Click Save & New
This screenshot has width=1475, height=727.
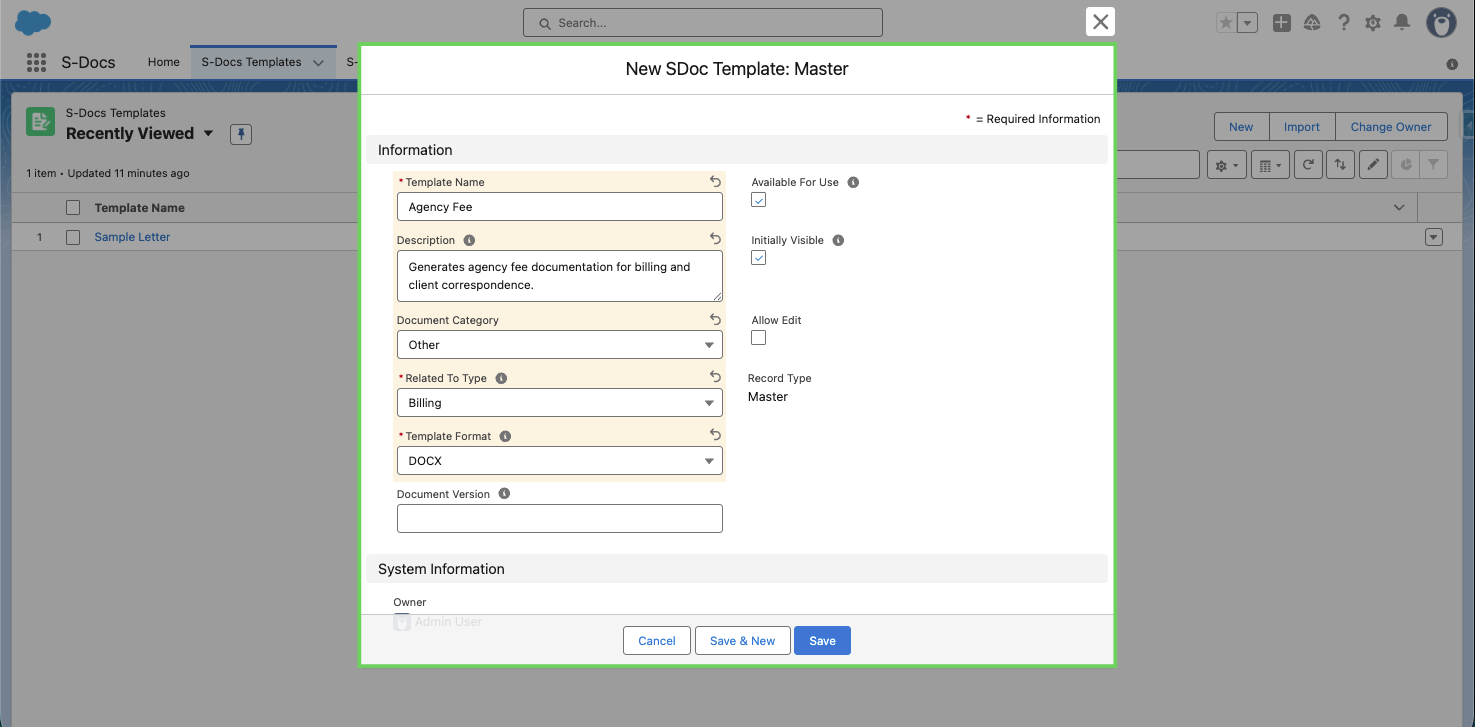coord(743,641)
